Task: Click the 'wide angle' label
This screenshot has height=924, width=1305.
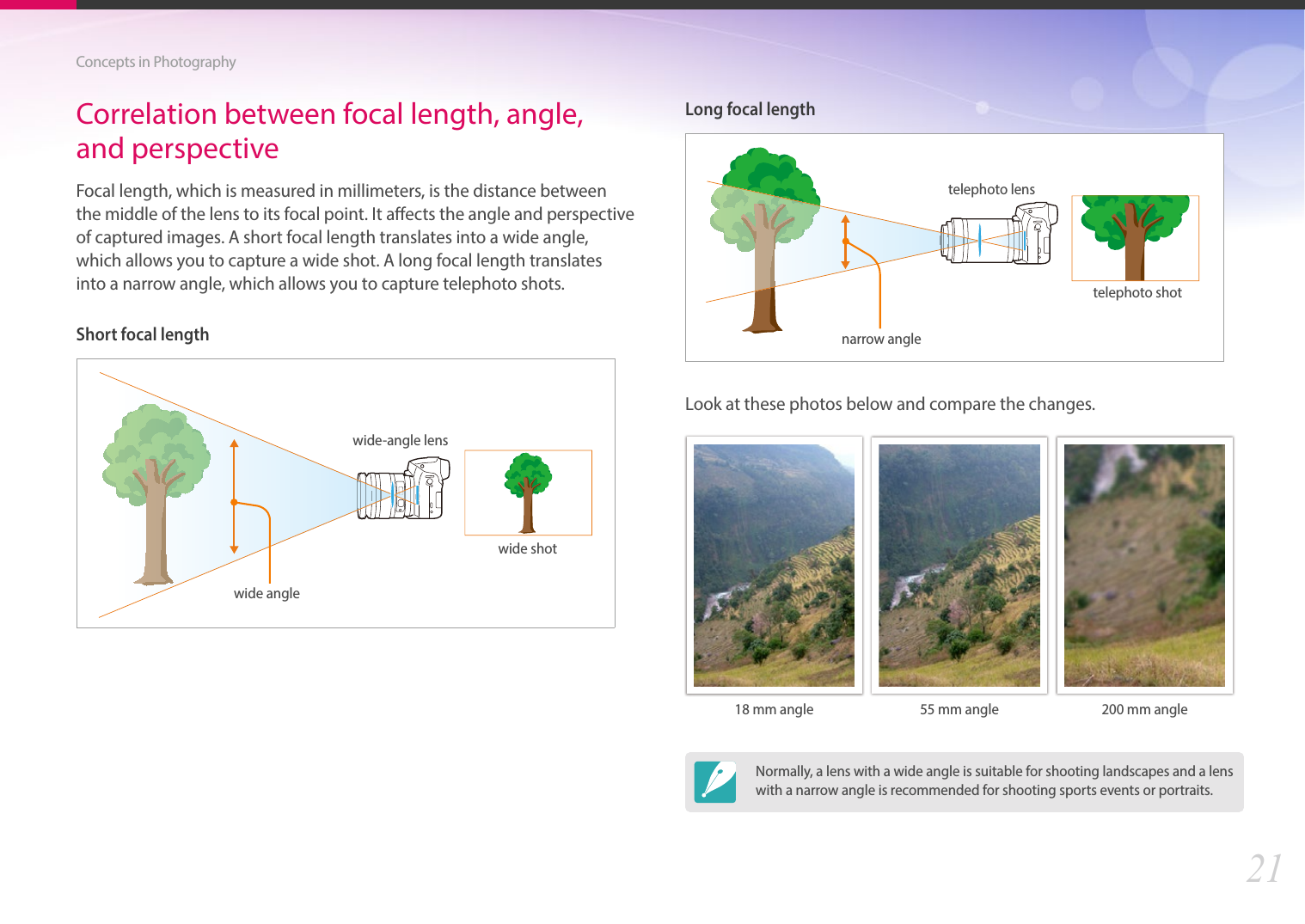Action: [x=267, y=593]
